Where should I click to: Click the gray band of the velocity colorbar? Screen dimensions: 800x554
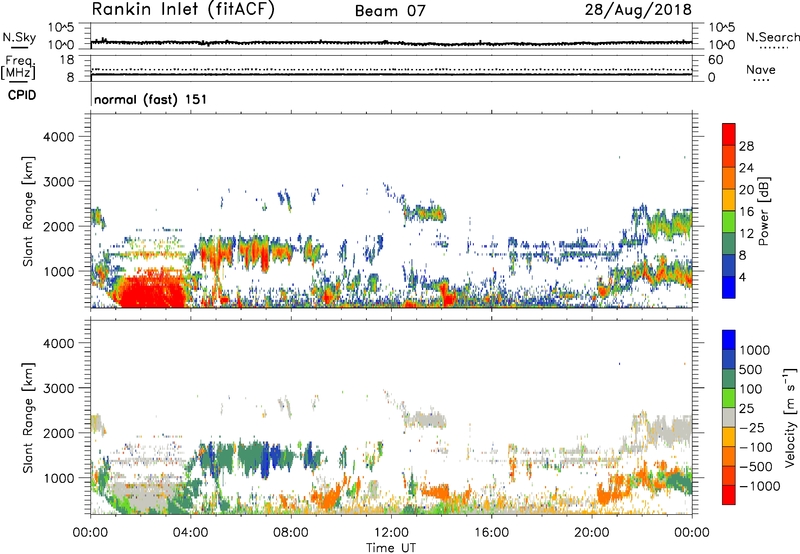pos(729,417)
